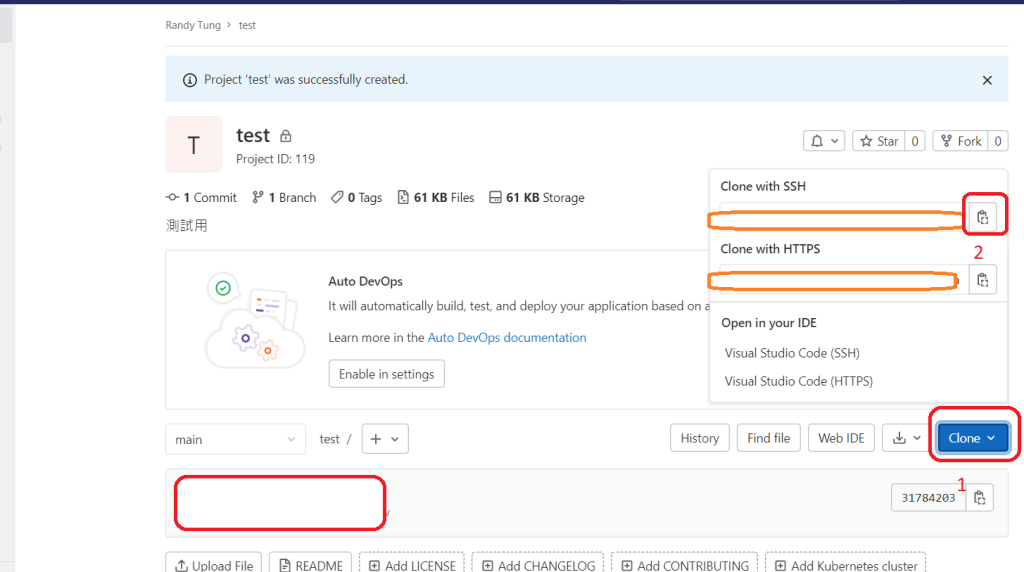
Task: Copy the SSH clone URL
Action: pos(982,217)
